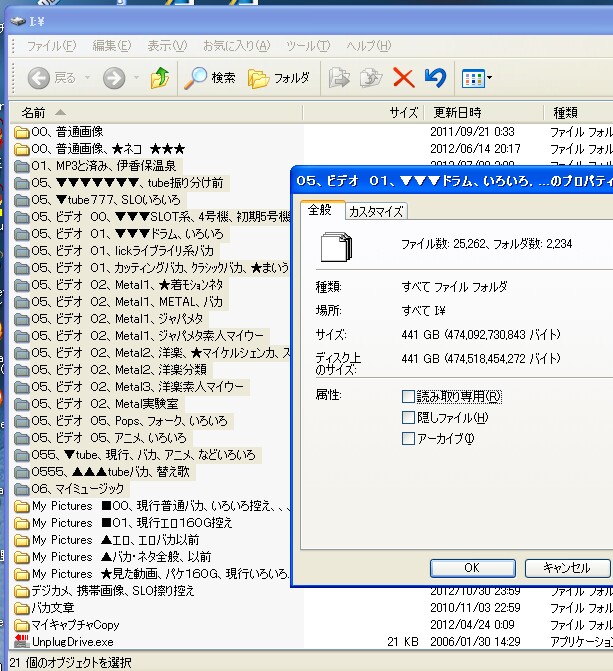Open the Views icon in toolbar

473,78
